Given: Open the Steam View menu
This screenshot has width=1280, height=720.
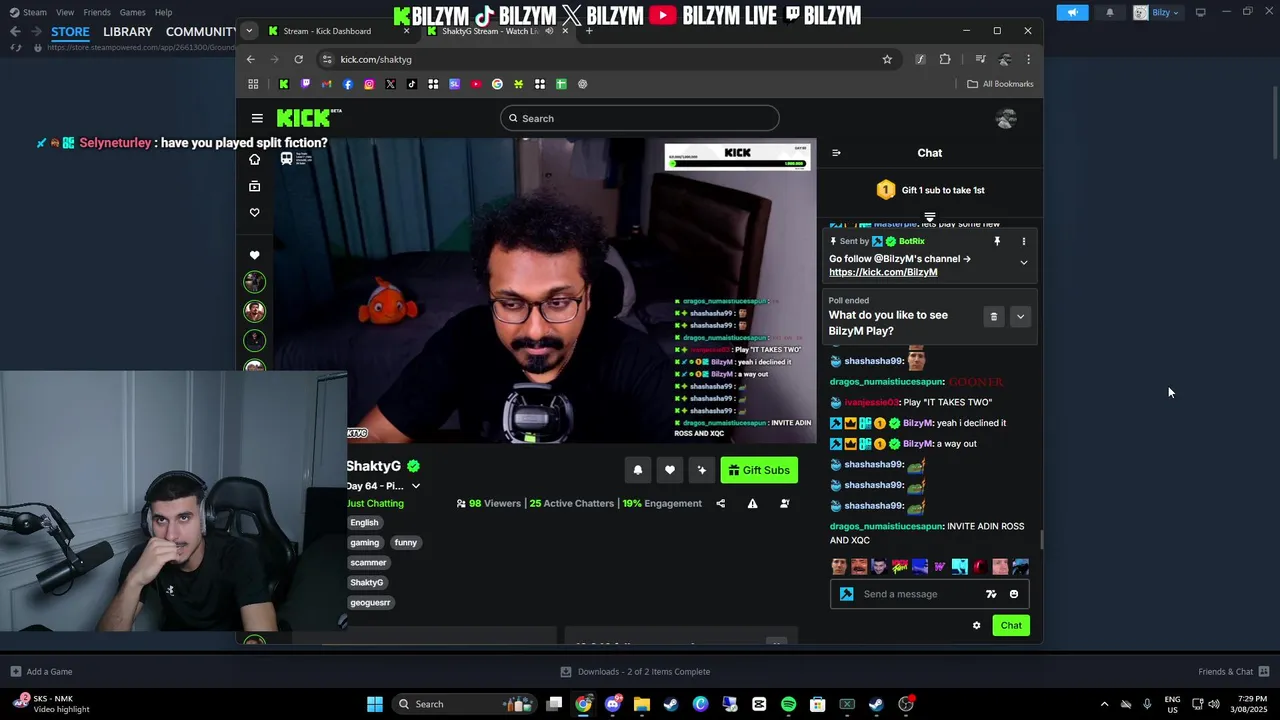Looking at the screenshot, I should [x=65, y=12].
